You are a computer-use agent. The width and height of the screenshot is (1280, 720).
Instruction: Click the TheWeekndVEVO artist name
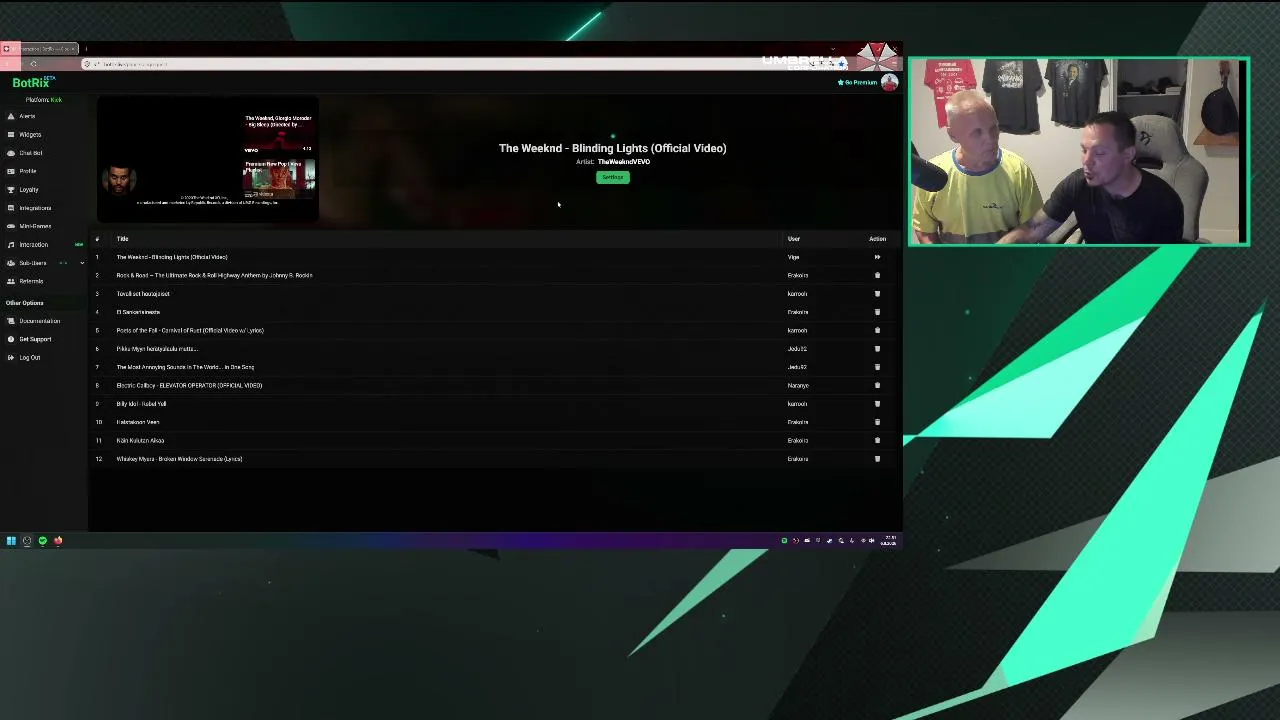[x=624, y=162]
